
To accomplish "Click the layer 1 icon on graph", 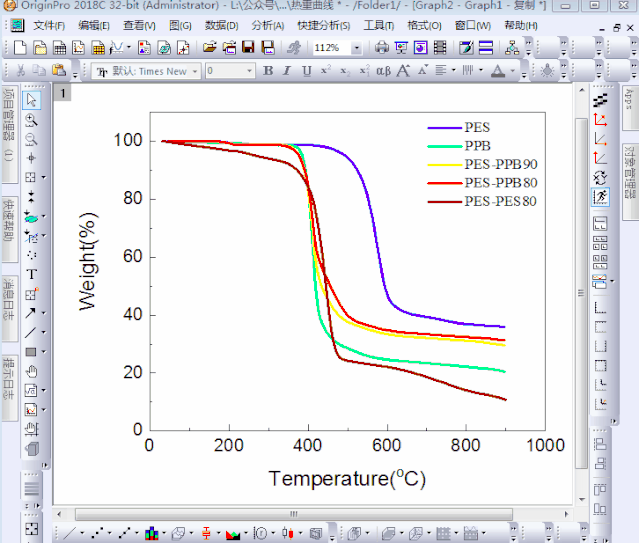I will (62, 93).
